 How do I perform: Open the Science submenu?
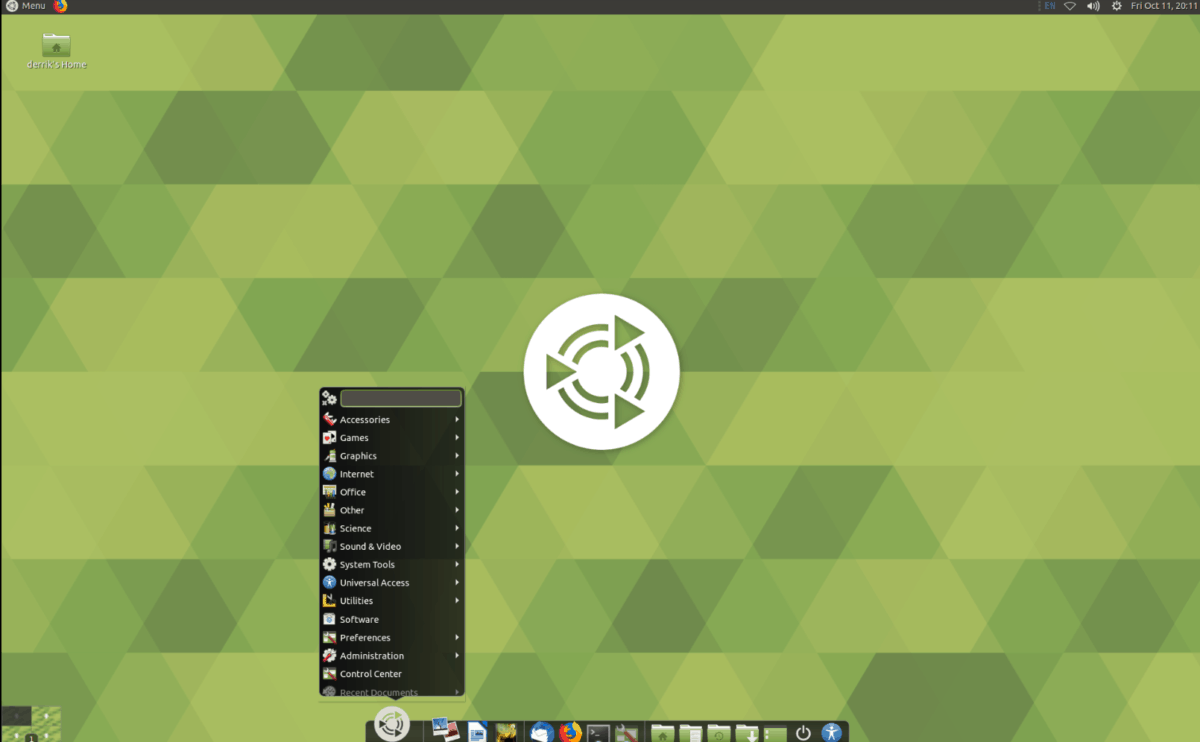pyautogui.click(x=392, y=528)
